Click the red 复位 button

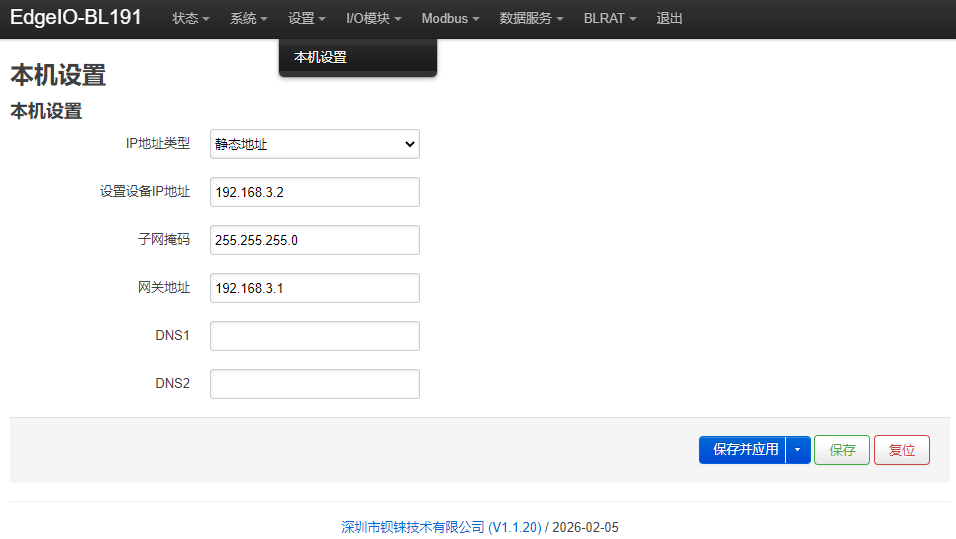(902, 450)
